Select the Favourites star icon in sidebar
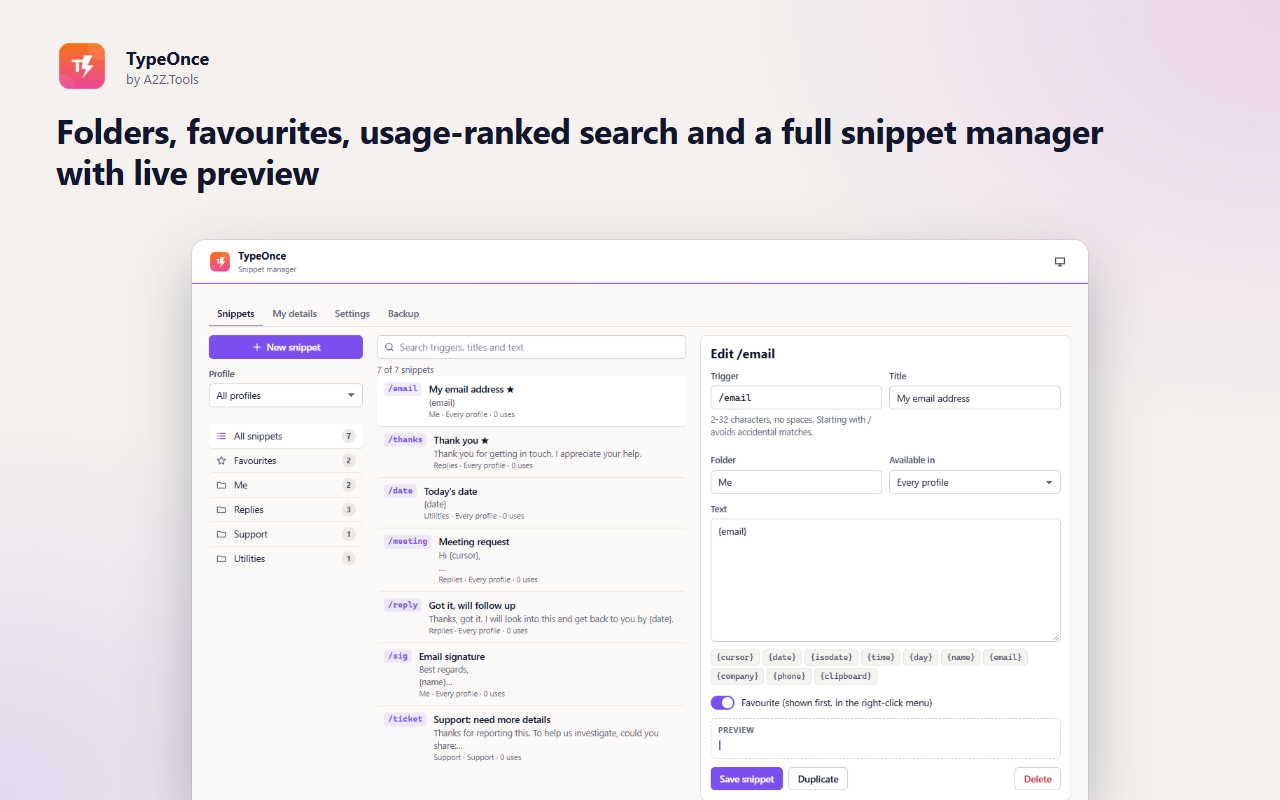The height and width of the screenshot is (800, 1280). coord(221,461)
